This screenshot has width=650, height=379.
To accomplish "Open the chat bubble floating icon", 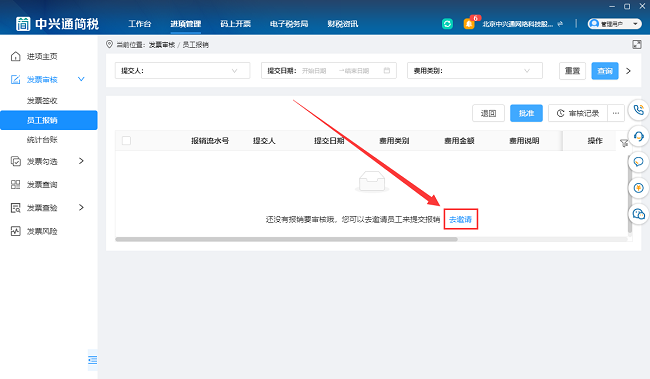I will coord(638,162).
